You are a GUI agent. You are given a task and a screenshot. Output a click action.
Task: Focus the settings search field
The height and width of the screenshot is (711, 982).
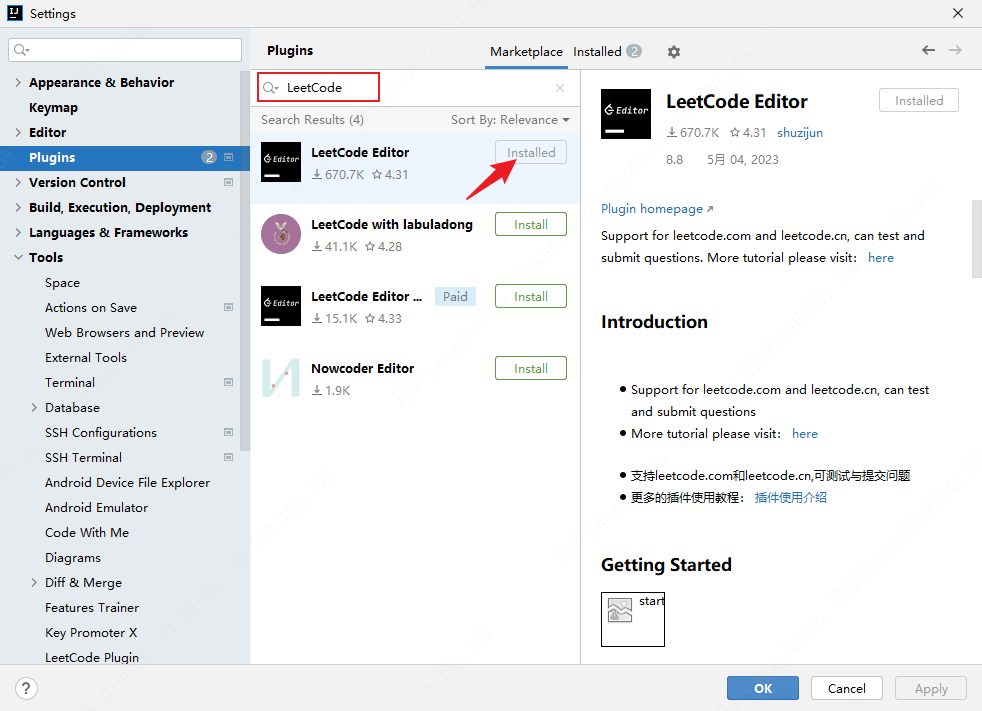click(125, 50)
